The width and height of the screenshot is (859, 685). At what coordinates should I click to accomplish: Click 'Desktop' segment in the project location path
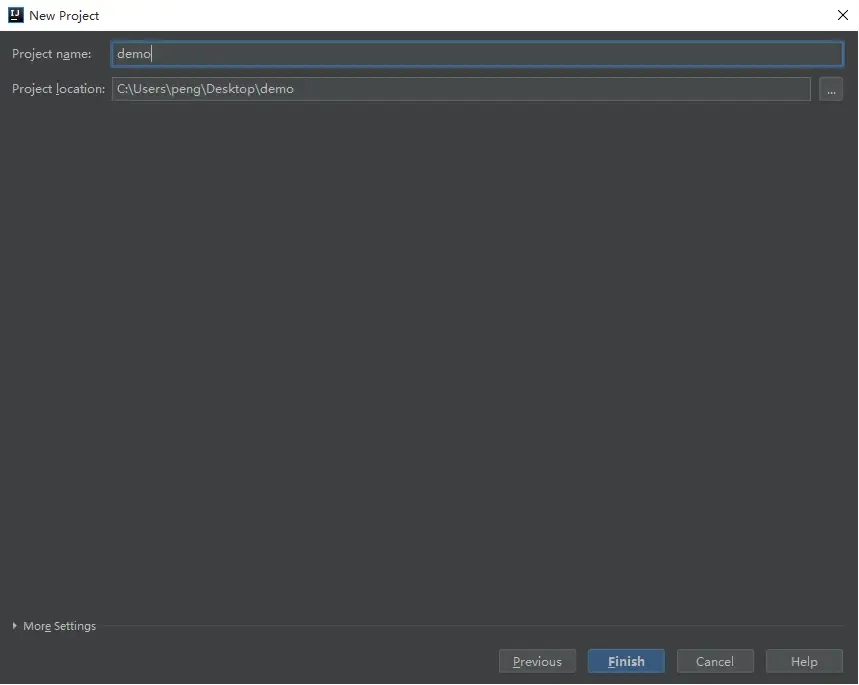(231, 89)
